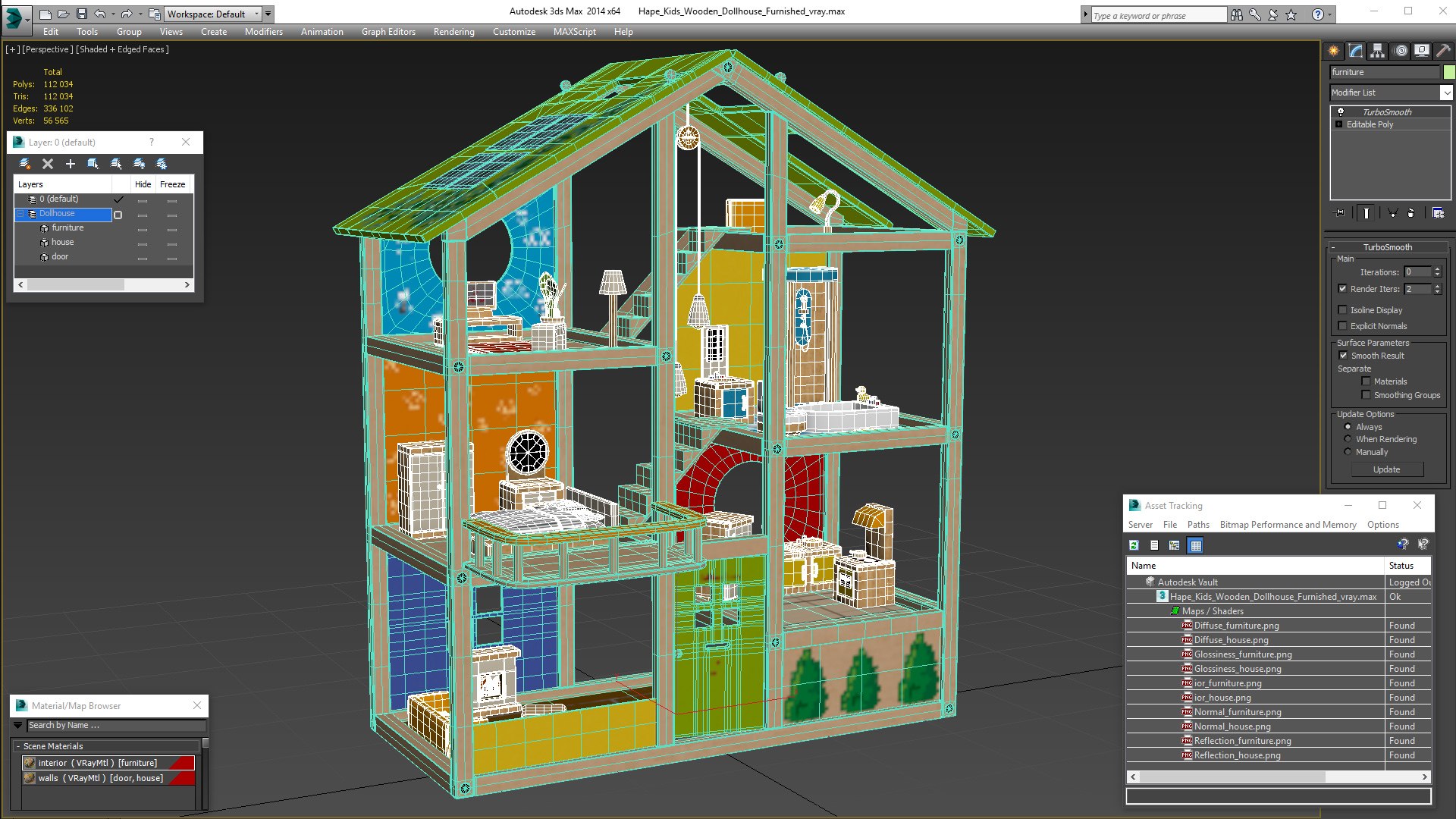Select Manually update radio option

point(1348,452)
